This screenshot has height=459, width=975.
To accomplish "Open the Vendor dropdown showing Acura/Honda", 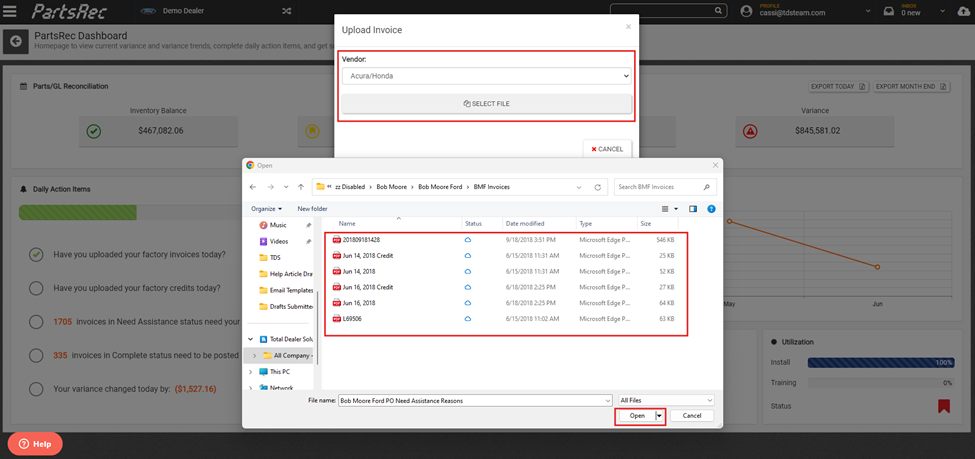I will pyautogui.click(x=486, y=76).
